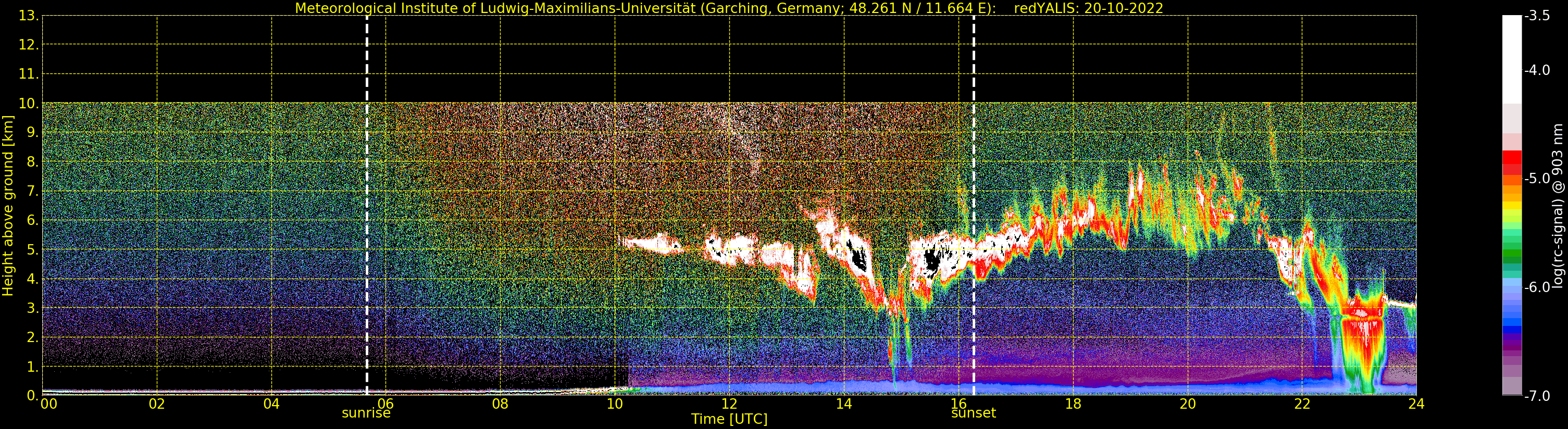
Task: Click the height axis tick '12.'
Action: click(x=29, y=45)
